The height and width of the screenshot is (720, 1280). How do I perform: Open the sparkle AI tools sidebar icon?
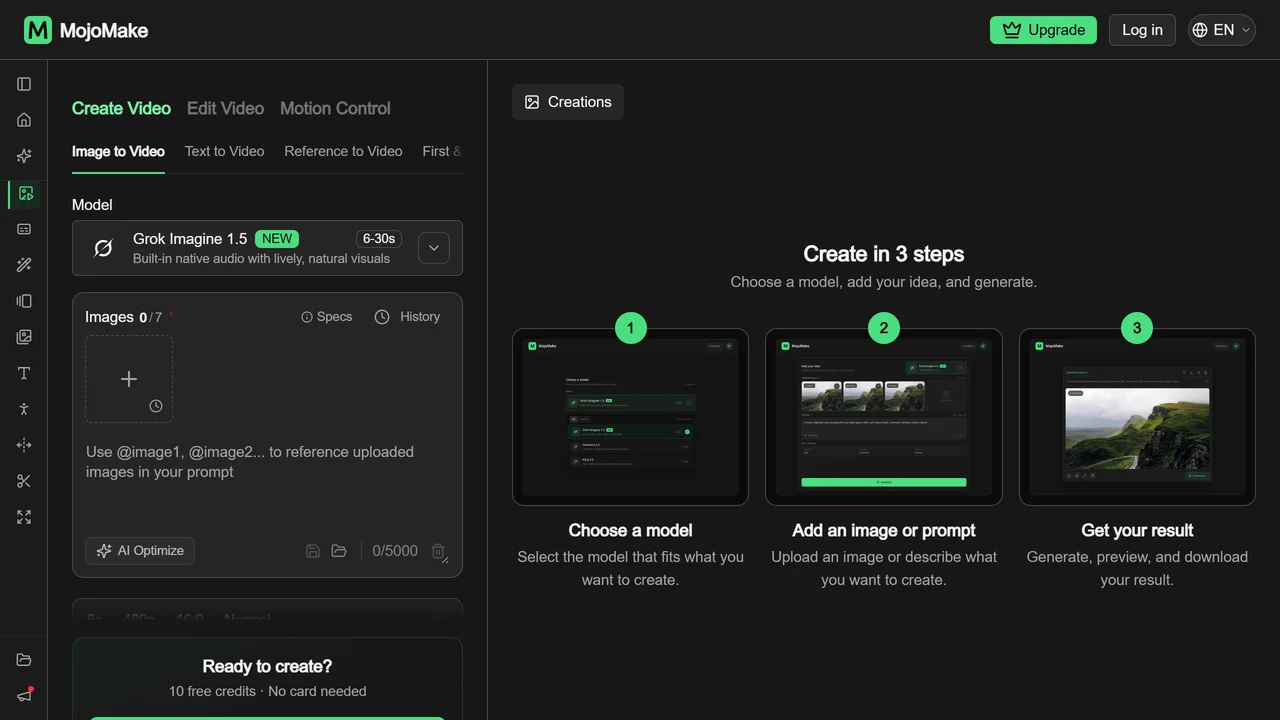point(24,156)
